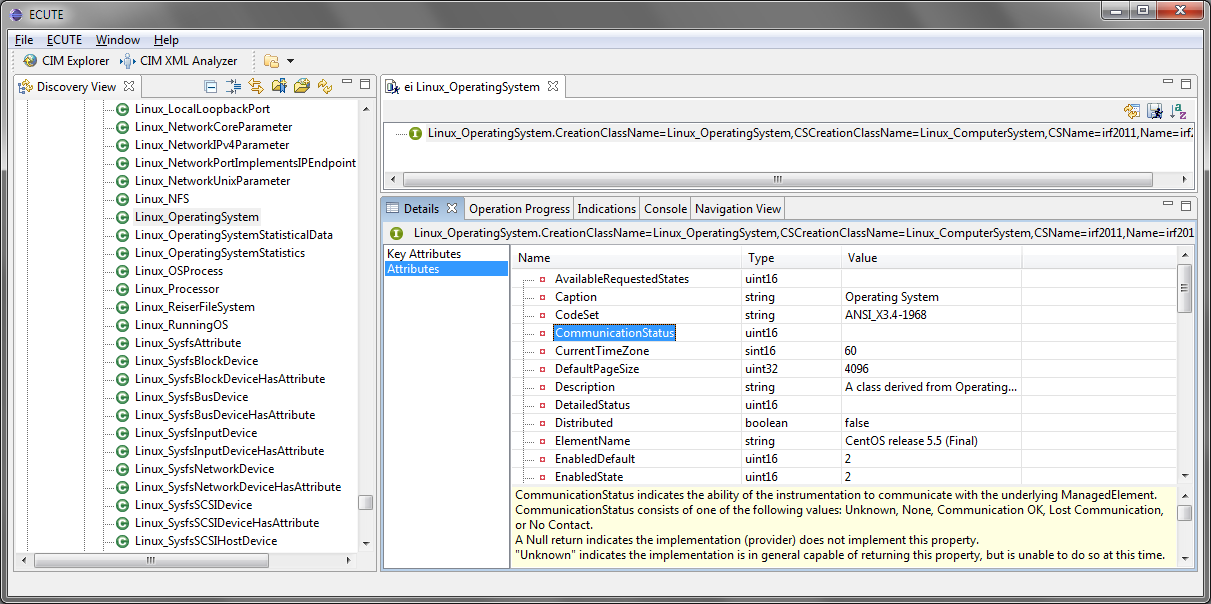The width and height of the screenshot is (1211, 604).
Task: Click the opposing yellow arrows icon in Discovery View
Action: 256,87
